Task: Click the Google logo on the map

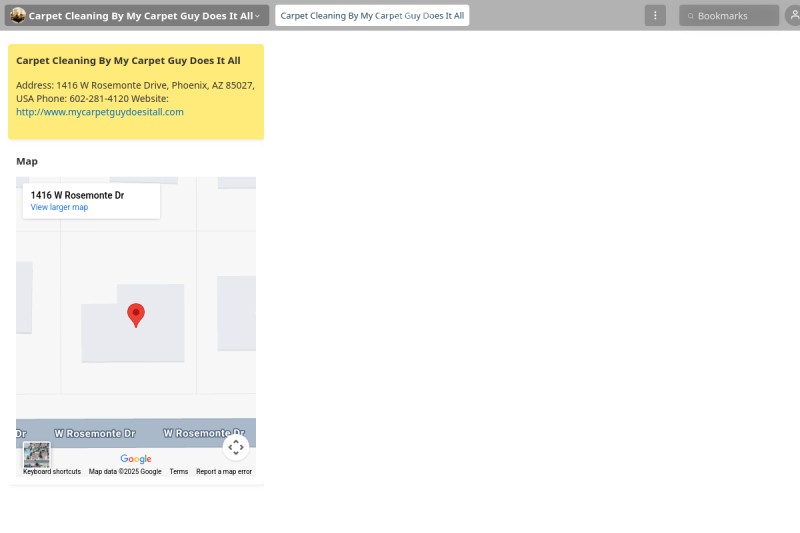Action: pos(136,459)
